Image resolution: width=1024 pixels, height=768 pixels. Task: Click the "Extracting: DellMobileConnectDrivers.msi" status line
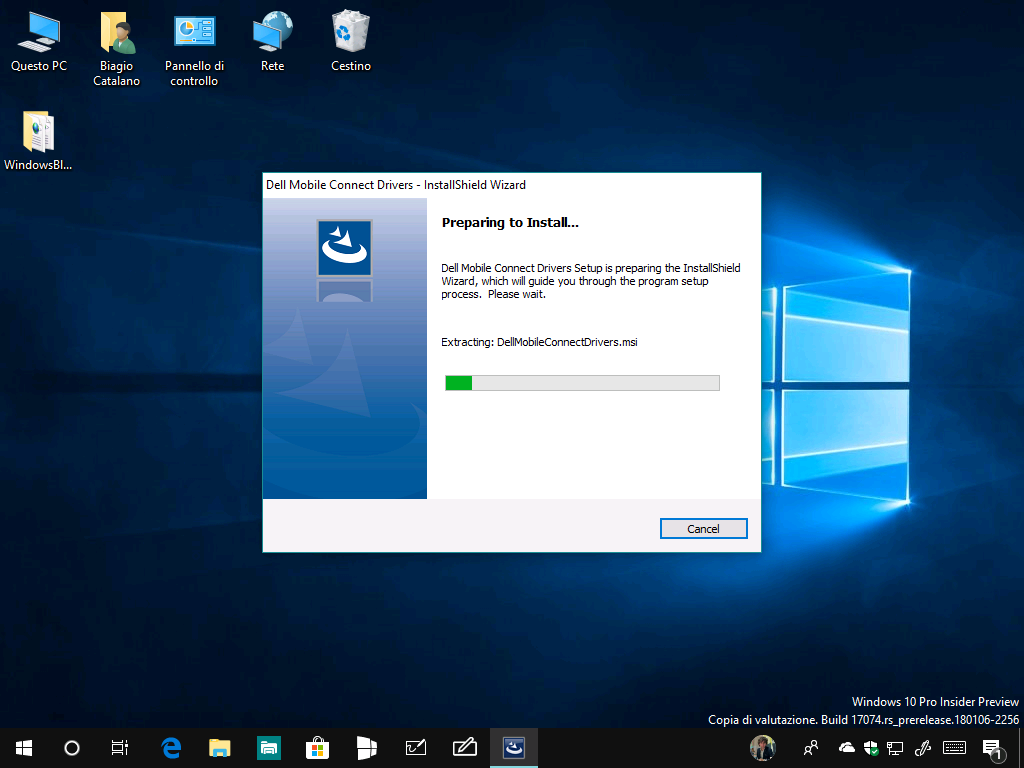tap(539, 342)
